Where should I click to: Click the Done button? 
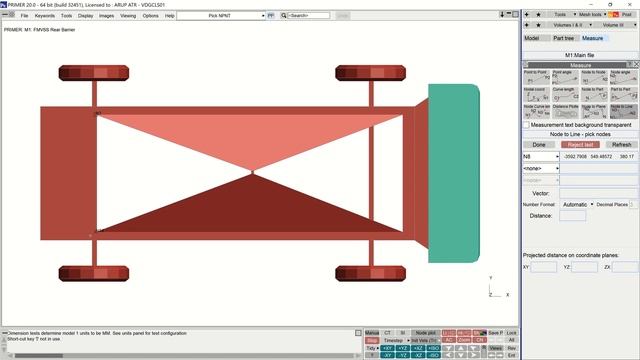[539, 144]
